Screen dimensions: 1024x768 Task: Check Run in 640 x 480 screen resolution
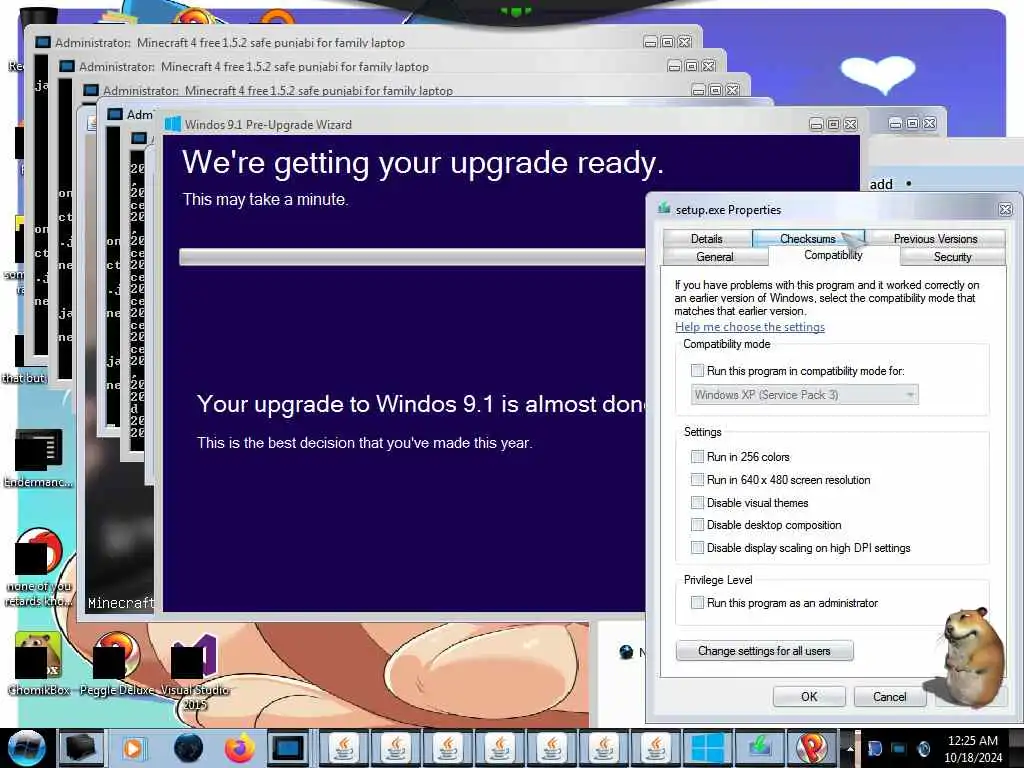[697, 479]
